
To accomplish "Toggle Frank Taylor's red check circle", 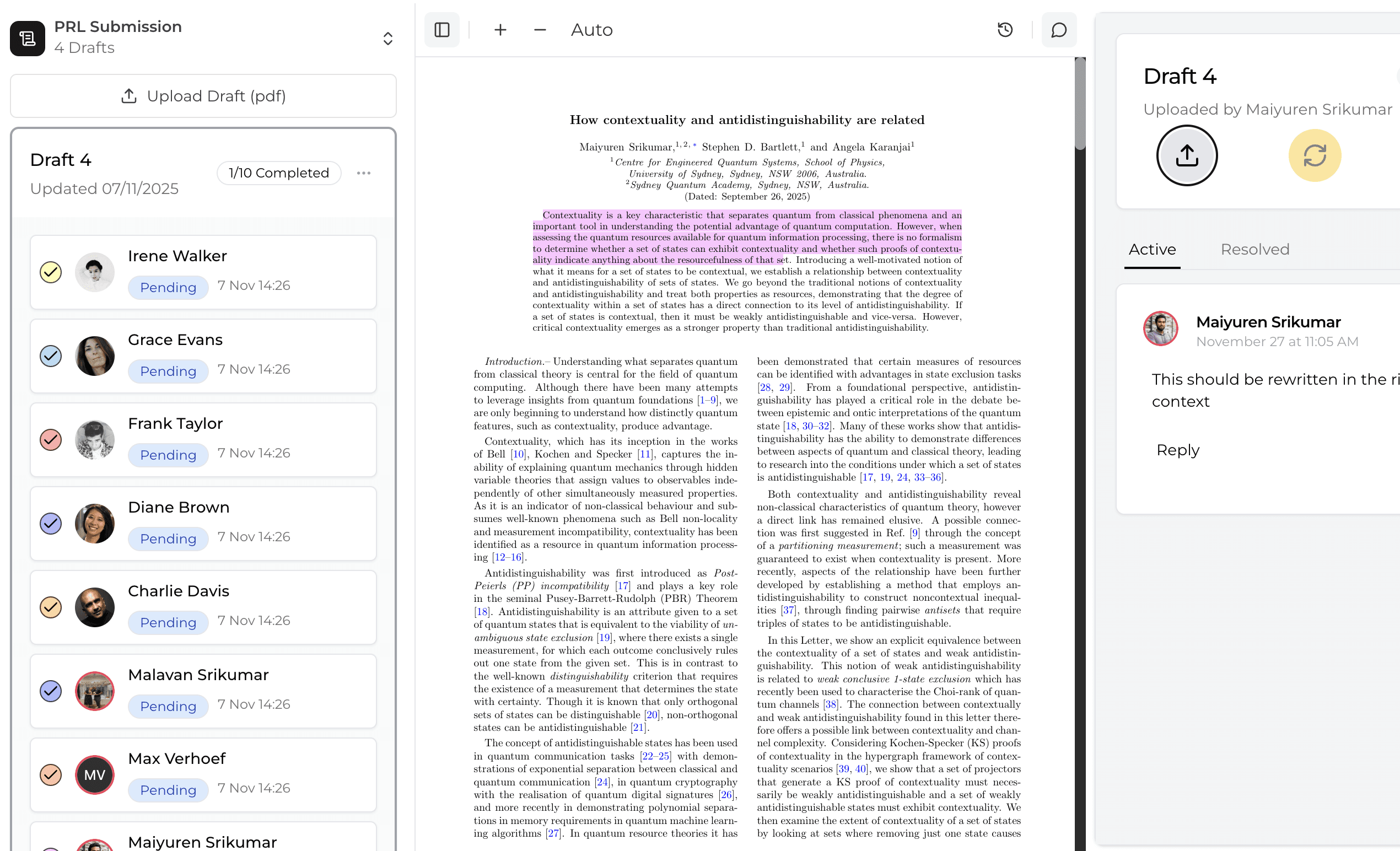I will click(x=51, y=440).
